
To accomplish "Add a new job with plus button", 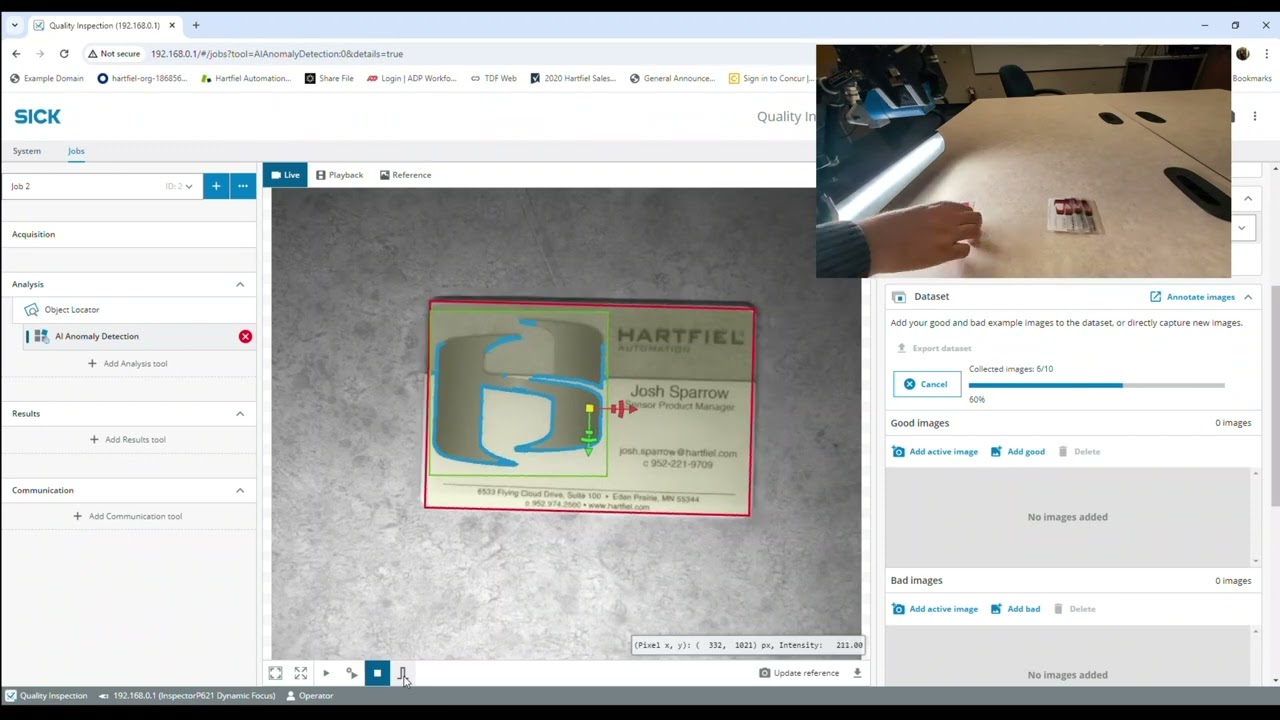I will 216,186.
